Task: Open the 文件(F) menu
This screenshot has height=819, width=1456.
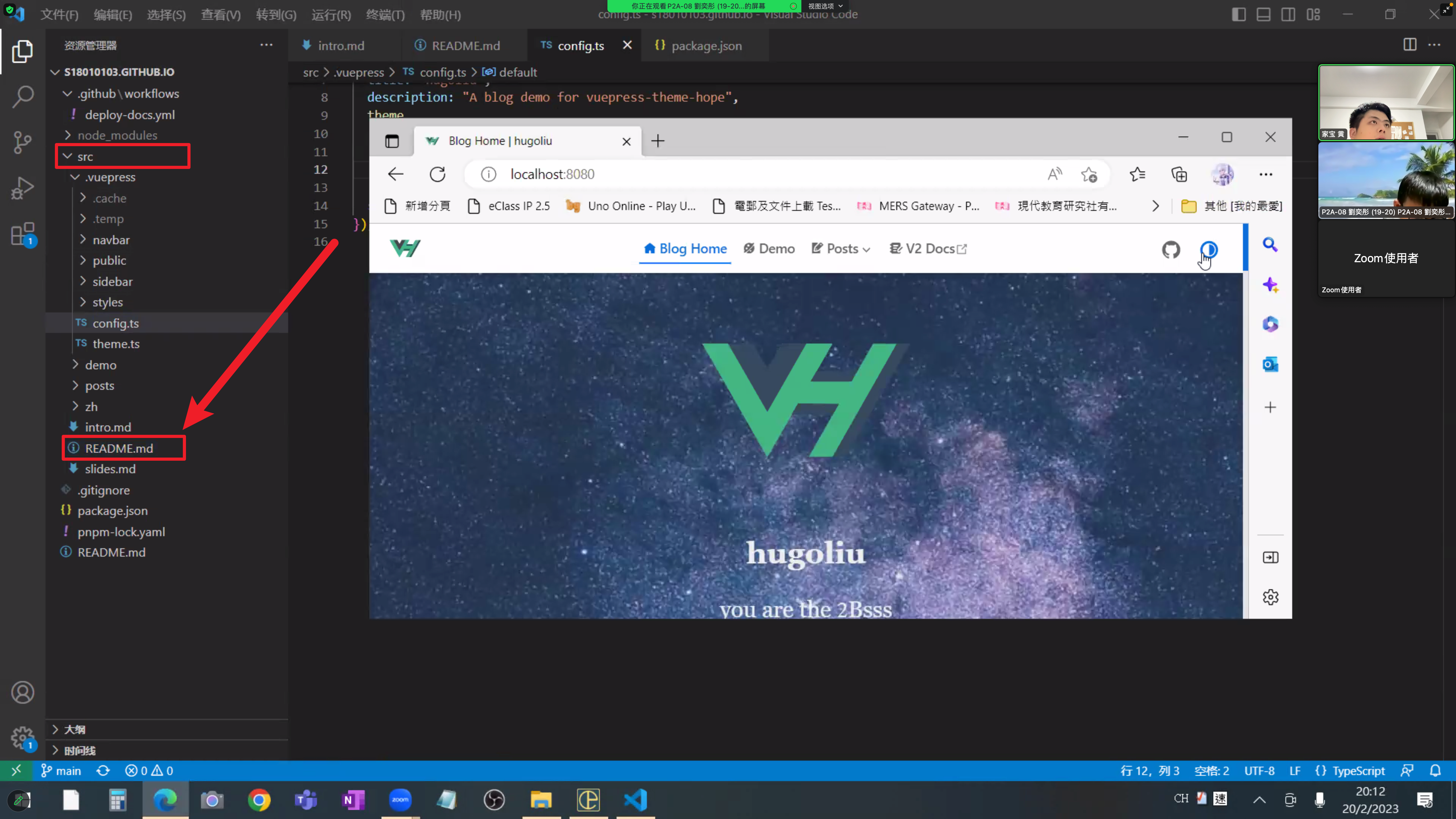Action: [x=59, y=15]
